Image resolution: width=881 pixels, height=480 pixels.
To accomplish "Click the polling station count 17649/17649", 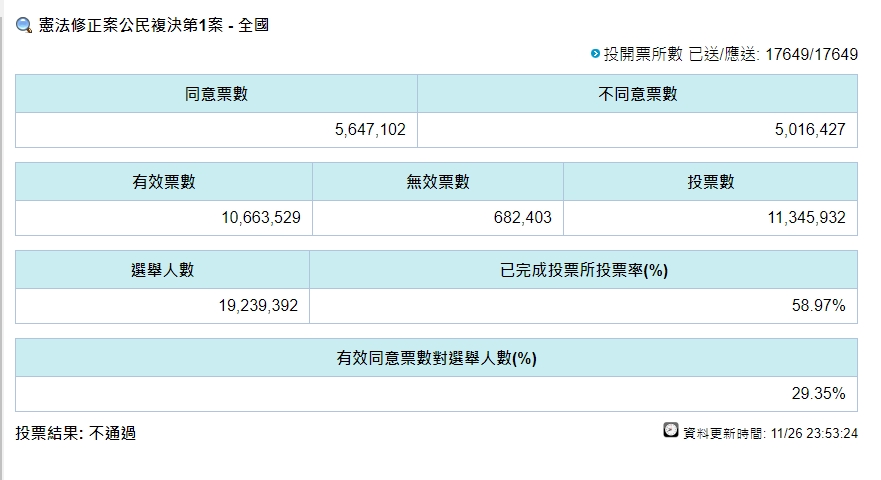I will pos(811,55).
